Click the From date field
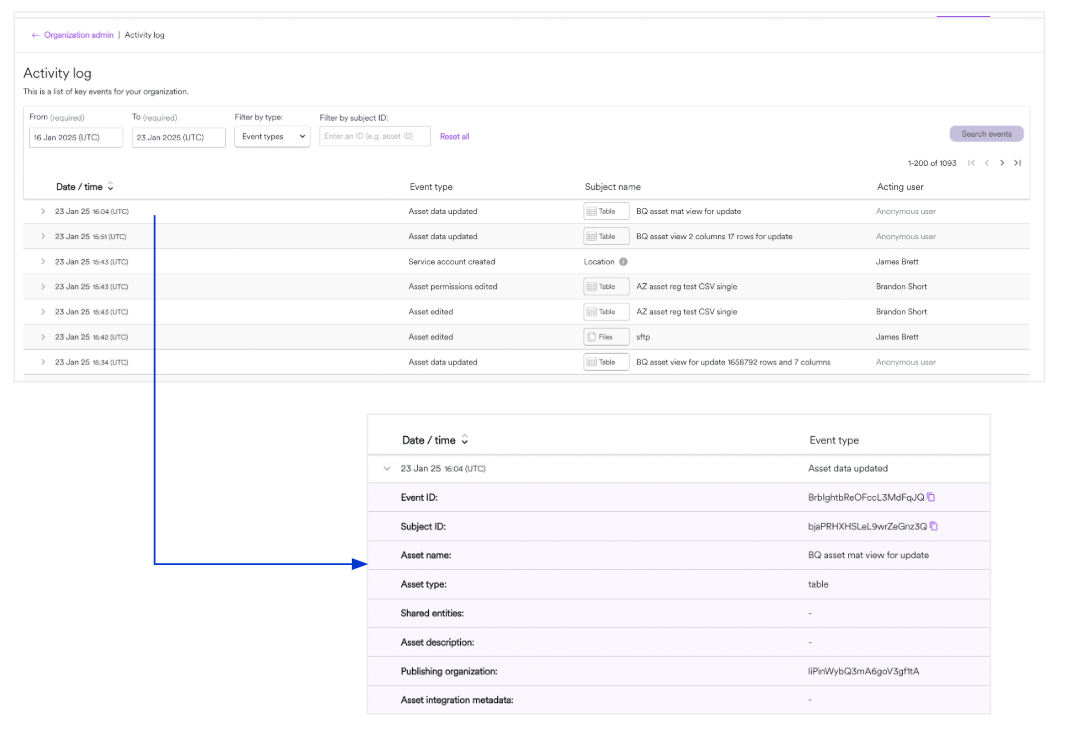 pyautogui.click(x=76, y=137)
